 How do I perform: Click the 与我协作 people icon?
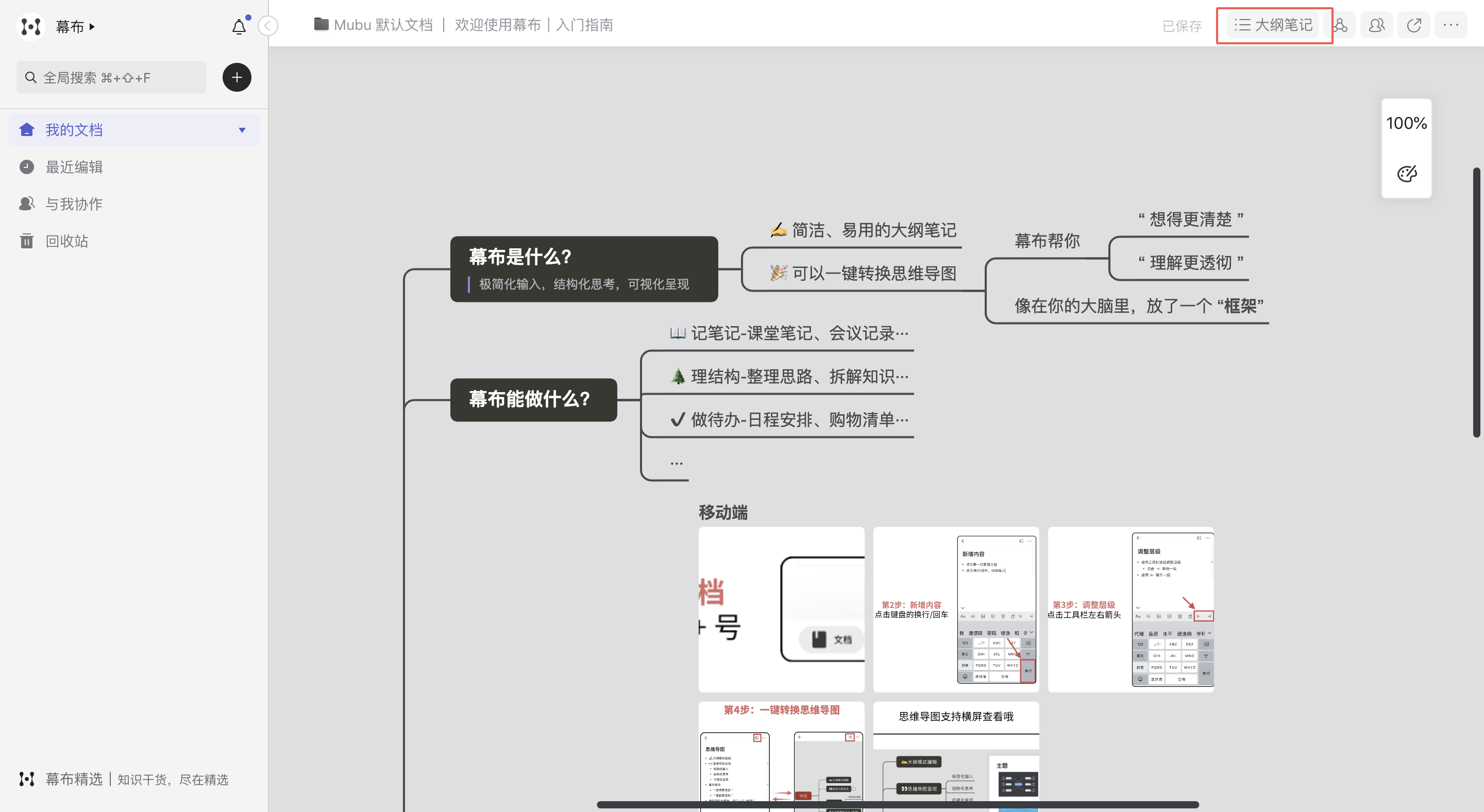point(26,204)
